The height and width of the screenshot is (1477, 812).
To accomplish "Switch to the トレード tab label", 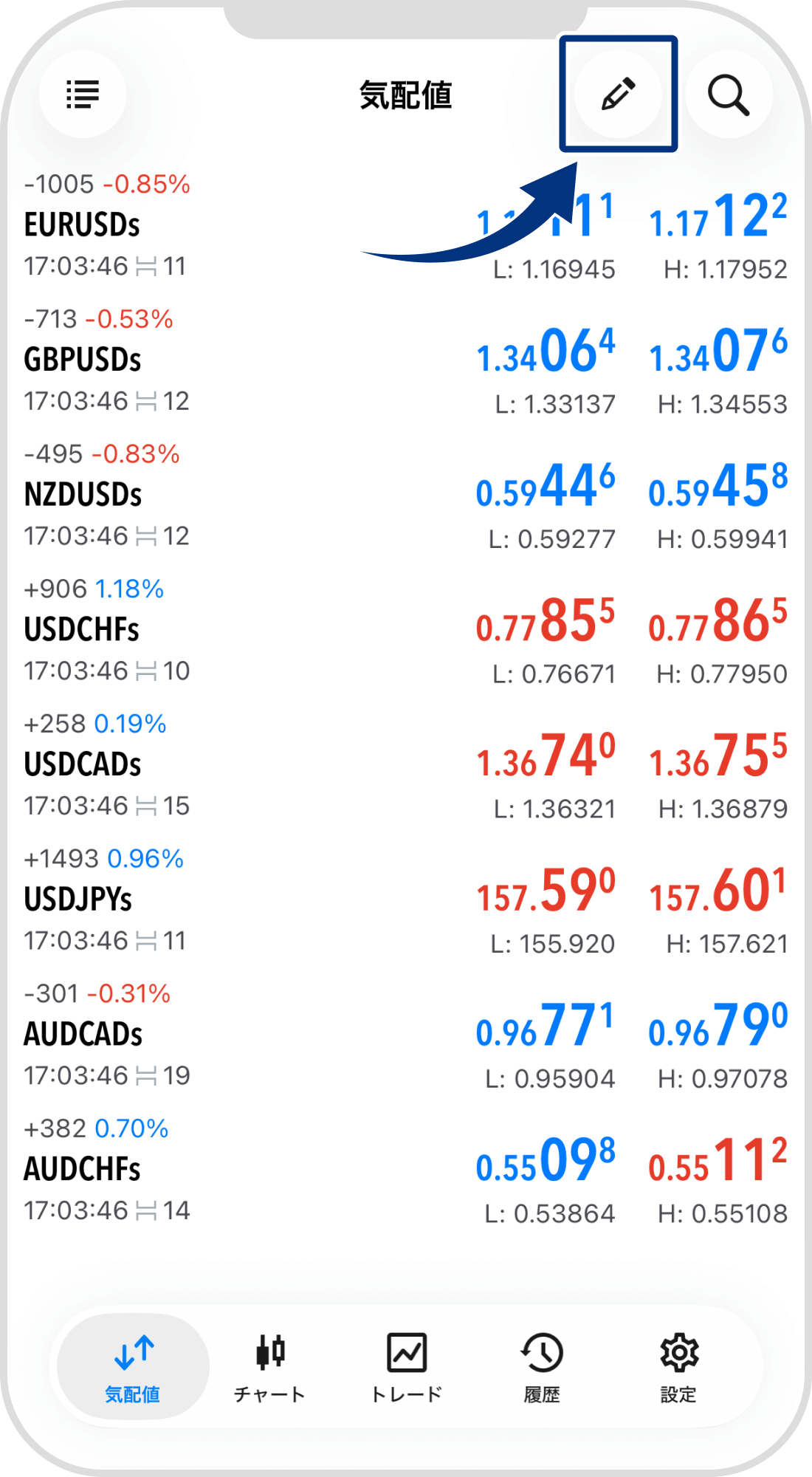I will (407, 1394).
